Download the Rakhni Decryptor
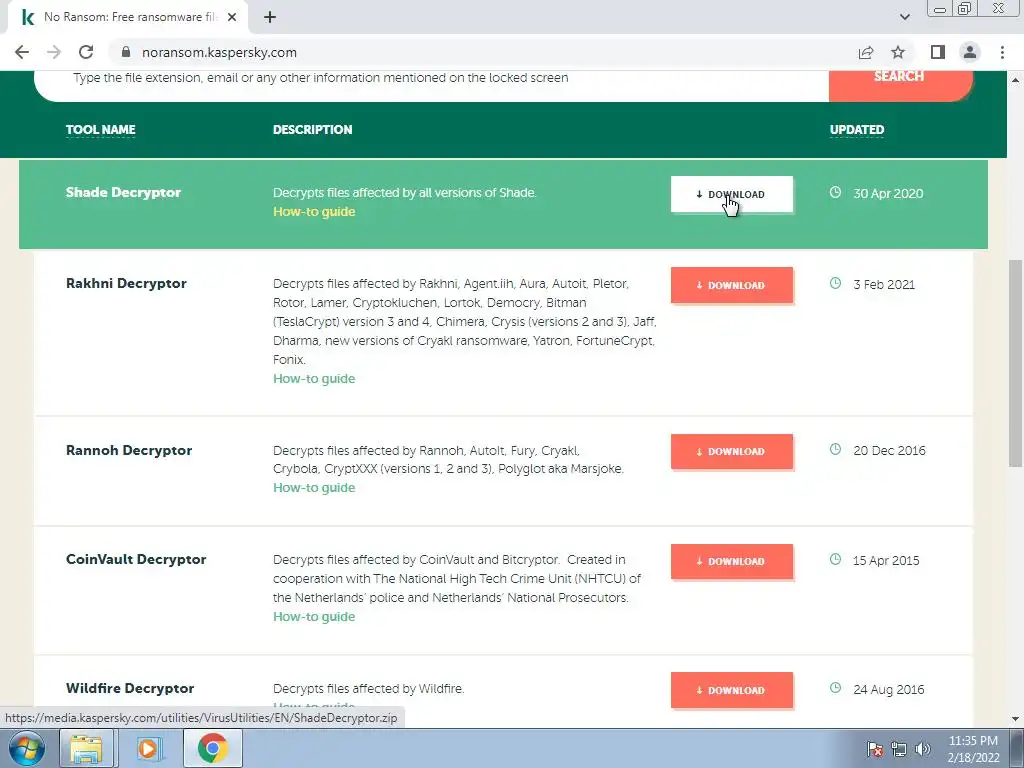This screenshot has height=768, width=1024. pyautogui.click(x=731, y=285)
